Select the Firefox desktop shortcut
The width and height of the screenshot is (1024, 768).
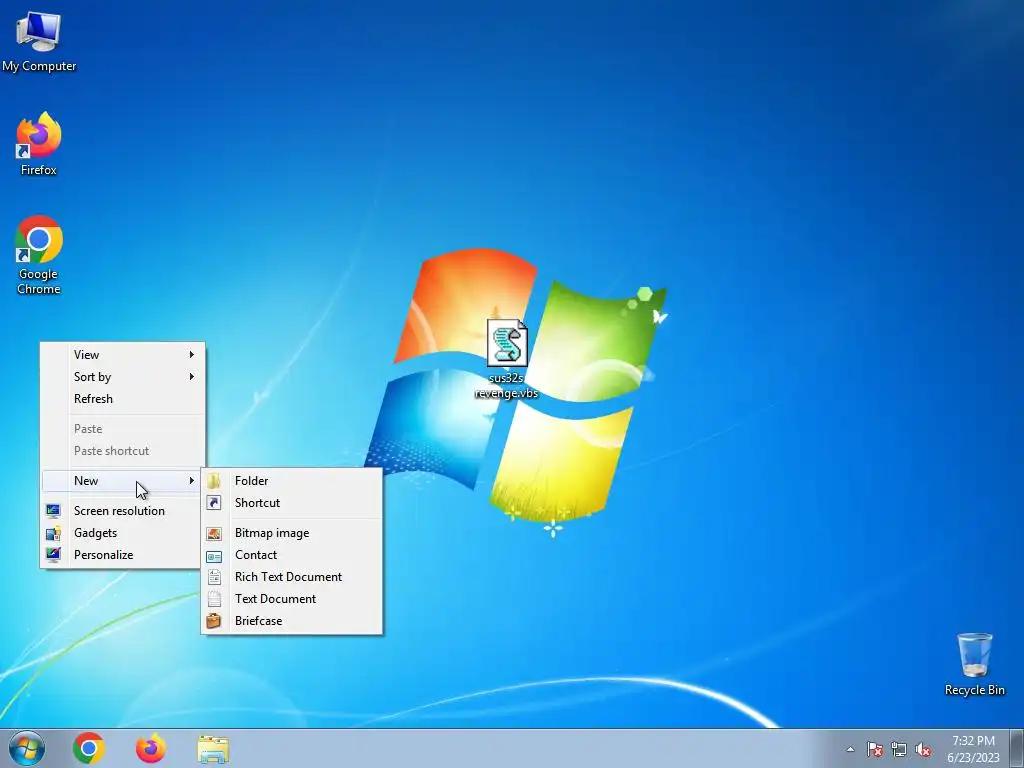tap(39, 144)
